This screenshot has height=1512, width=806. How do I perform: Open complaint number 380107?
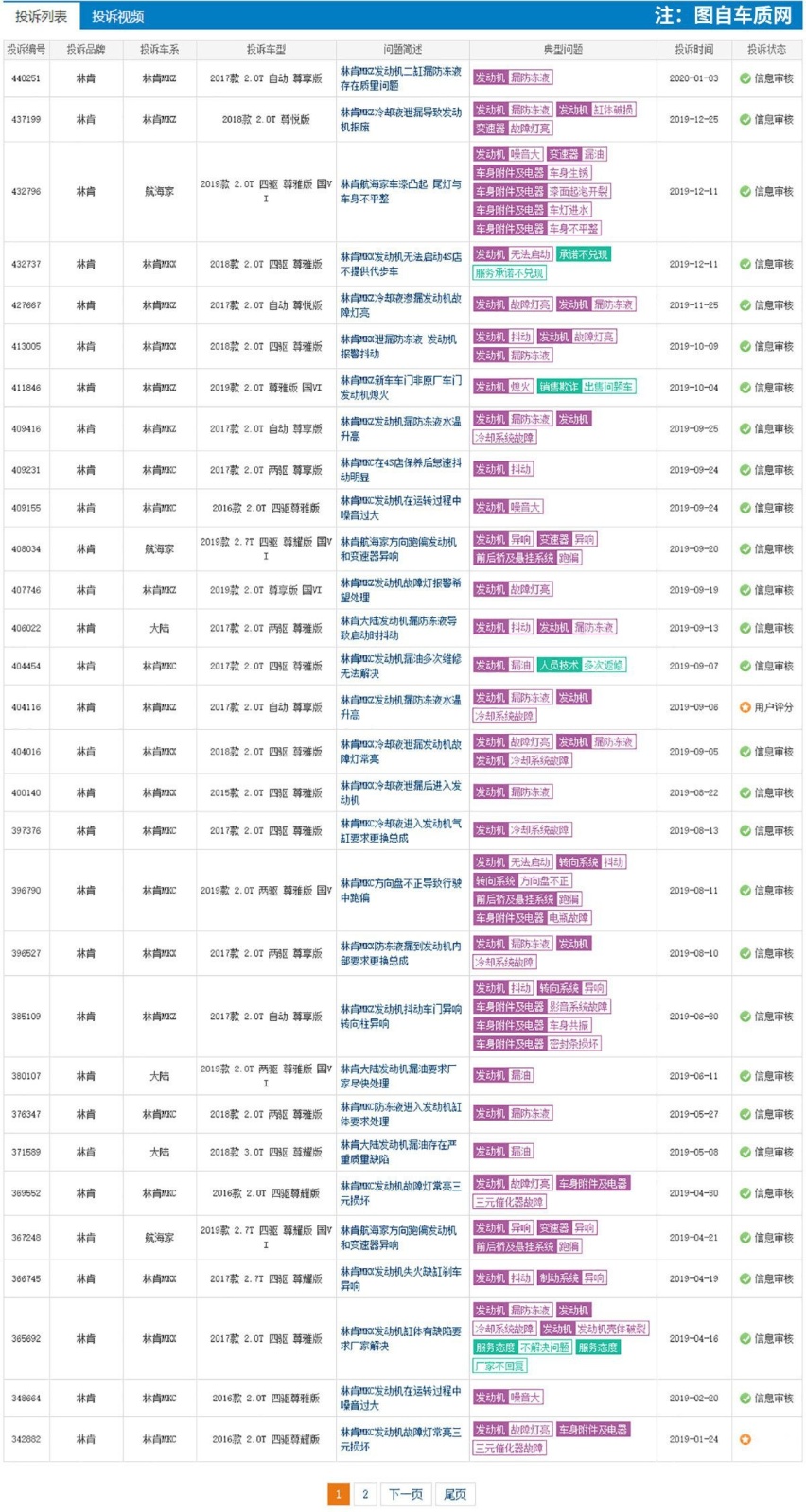(x=26, y=1076)
